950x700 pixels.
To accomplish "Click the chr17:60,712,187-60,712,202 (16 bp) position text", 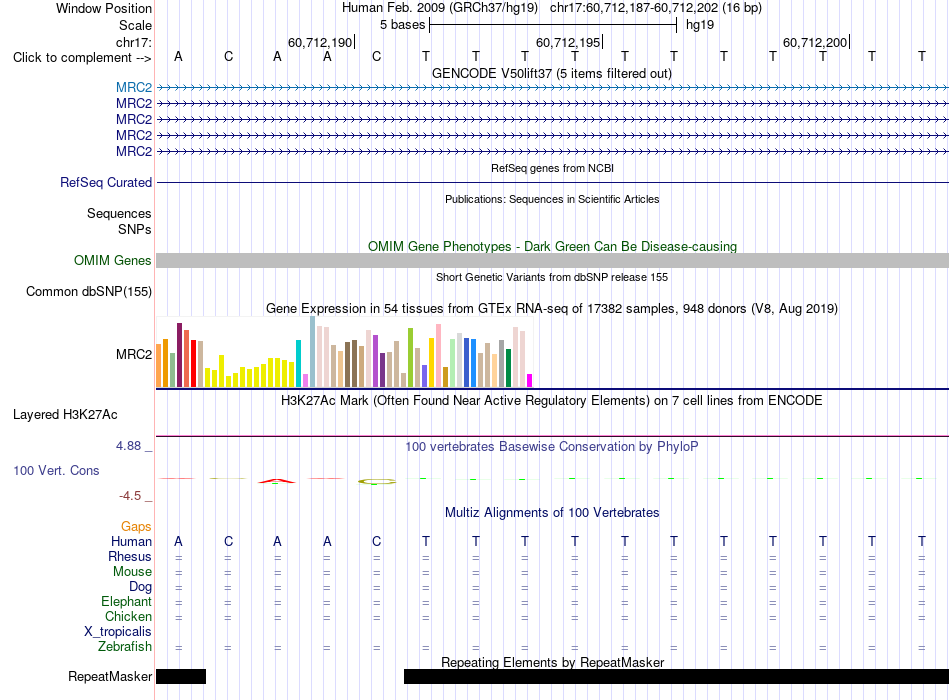I will 656,8.
